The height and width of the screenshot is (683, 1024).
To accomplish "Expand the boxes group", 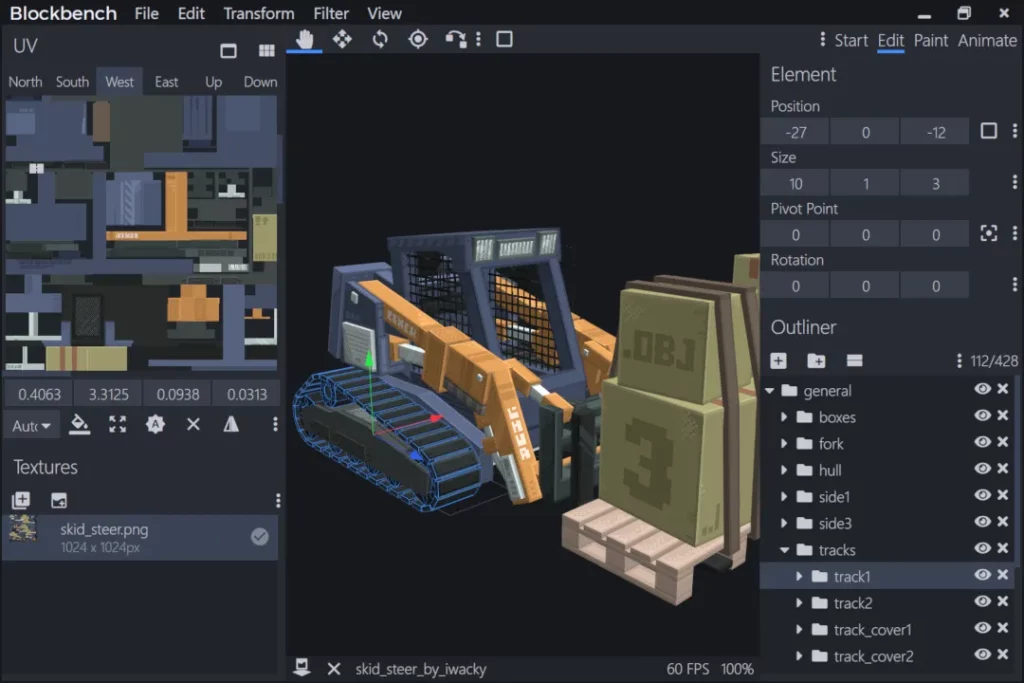I will tap(784, 417).
